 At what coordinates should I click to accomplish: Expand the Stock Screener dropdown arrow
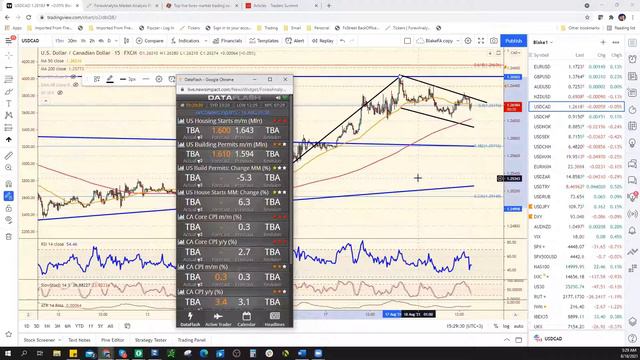(60, 340)
